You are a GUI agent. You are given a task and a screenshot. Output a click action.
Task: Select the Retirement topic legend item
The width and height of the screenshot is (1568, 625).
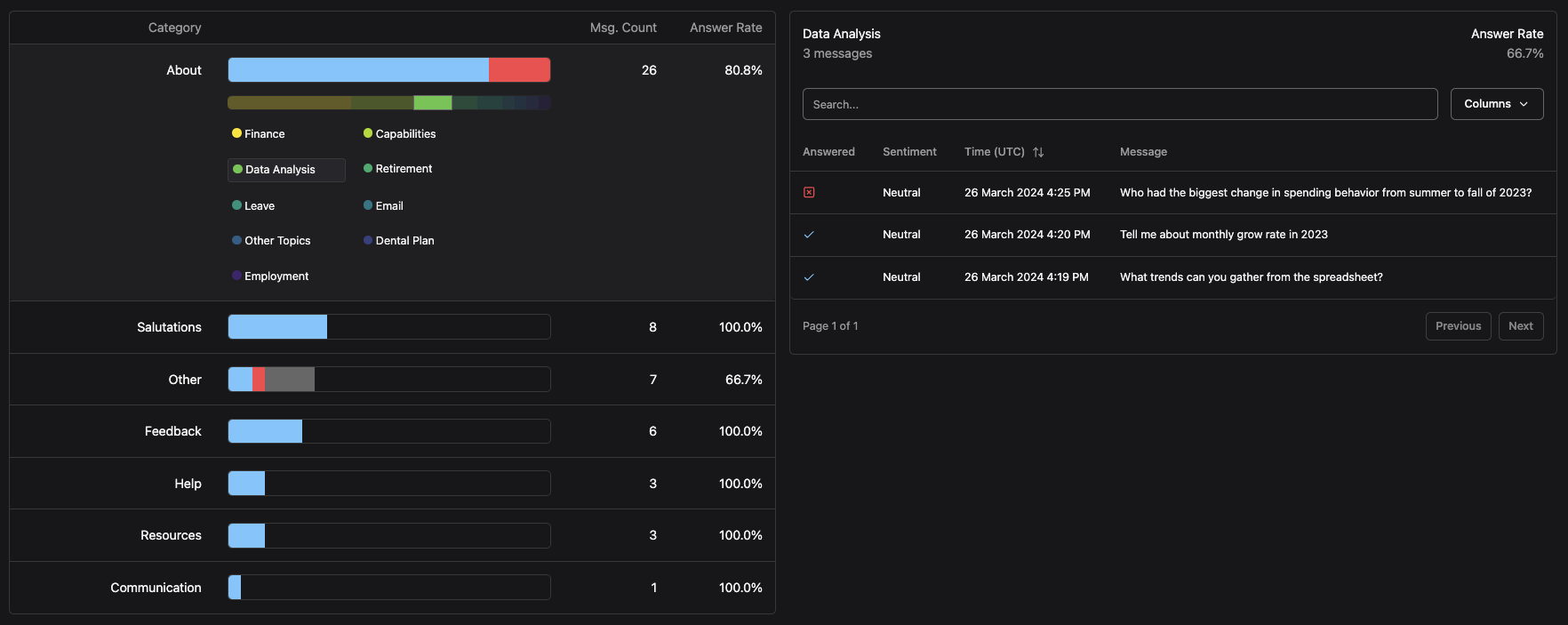397,169
